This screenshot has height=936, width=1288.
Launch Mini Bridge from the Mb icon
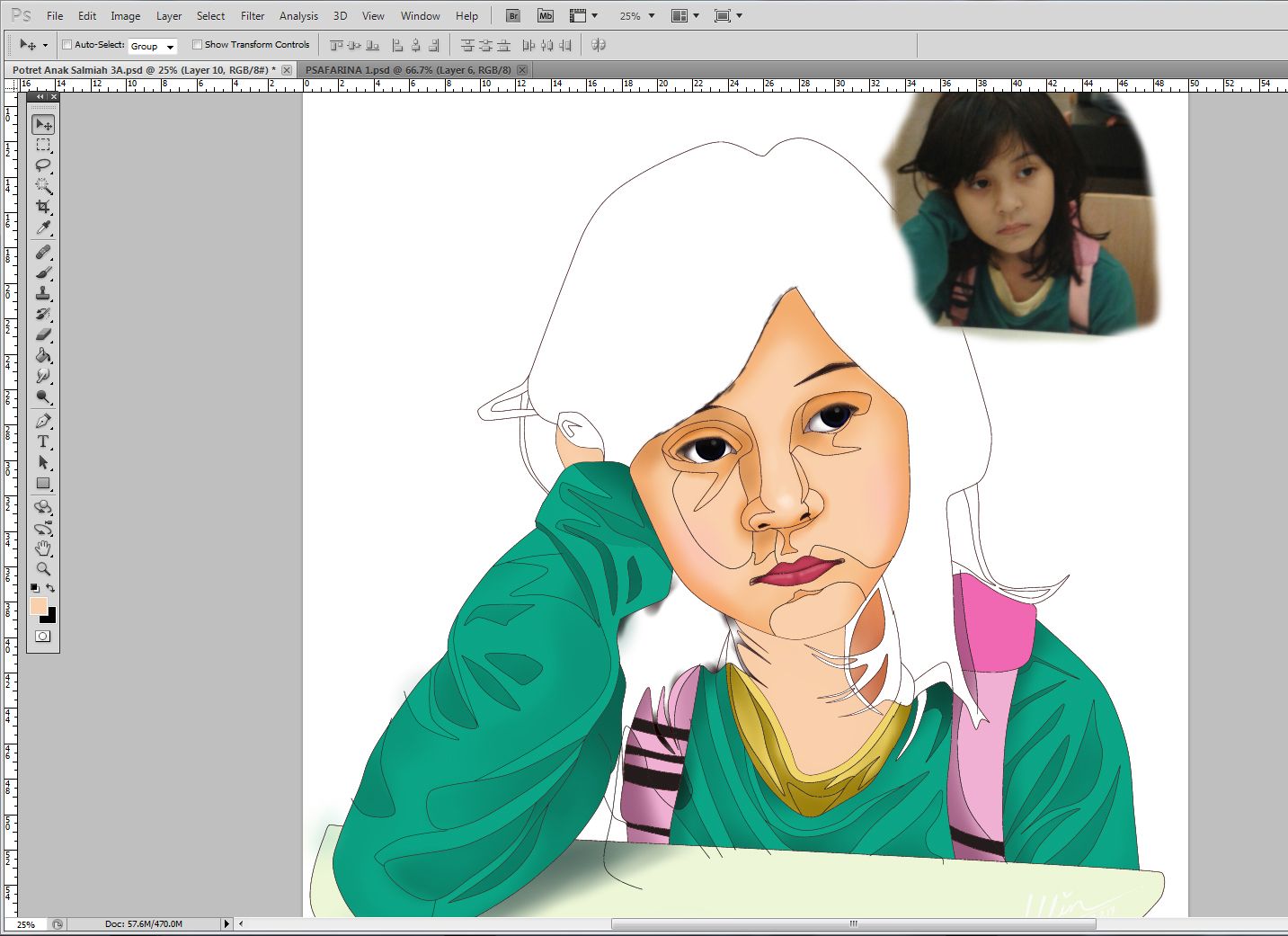546,15
